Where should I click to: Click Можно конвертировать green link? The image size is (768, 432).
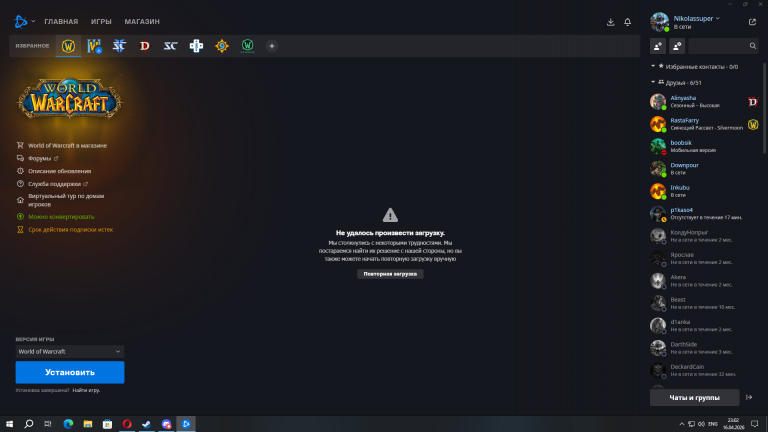coord(61,216)
